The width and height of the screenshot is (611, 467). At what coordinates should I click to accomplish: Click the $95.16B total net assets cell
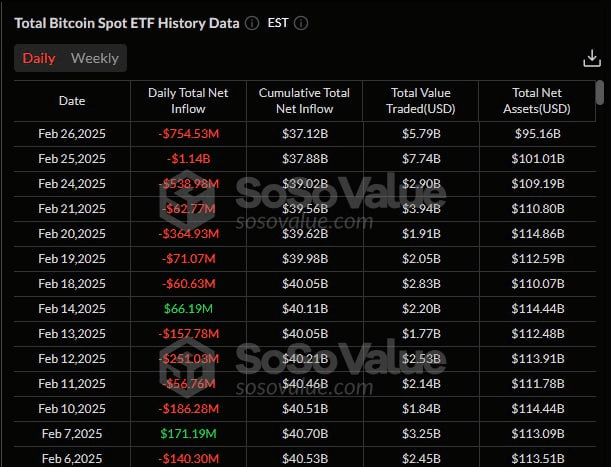click(536, 134)
